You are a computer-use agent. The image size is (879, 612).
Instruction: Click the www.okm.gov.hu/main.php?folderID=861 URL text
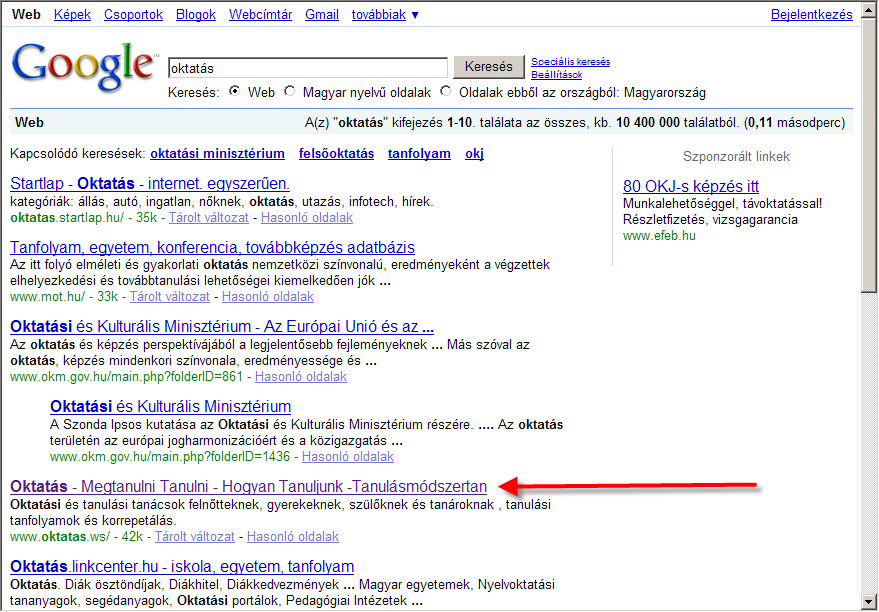(x=127, y=377)
